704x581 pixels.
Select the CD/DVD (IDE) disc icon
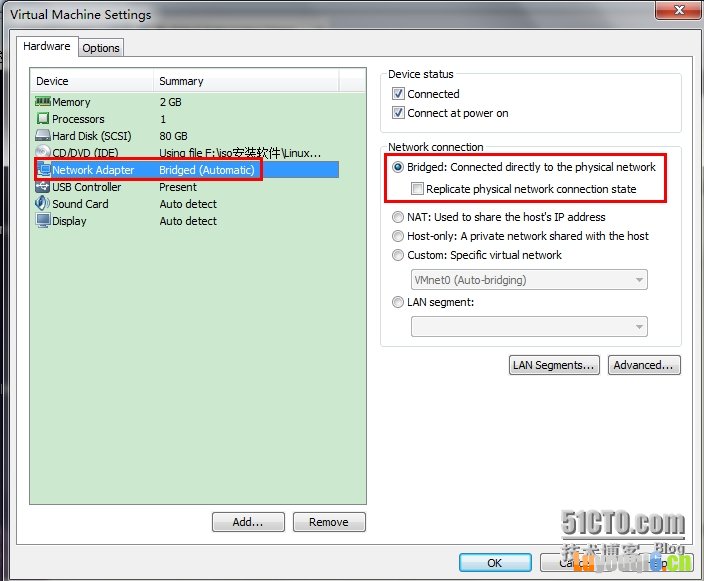click(x=43, y=152)
